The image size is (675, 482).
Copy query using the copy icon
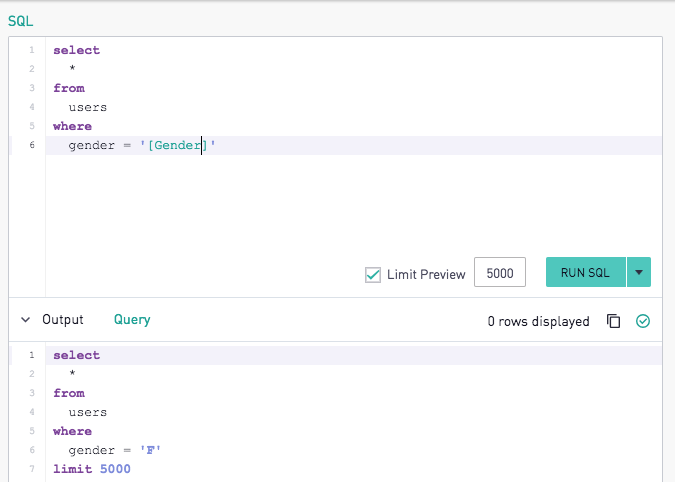613,321
